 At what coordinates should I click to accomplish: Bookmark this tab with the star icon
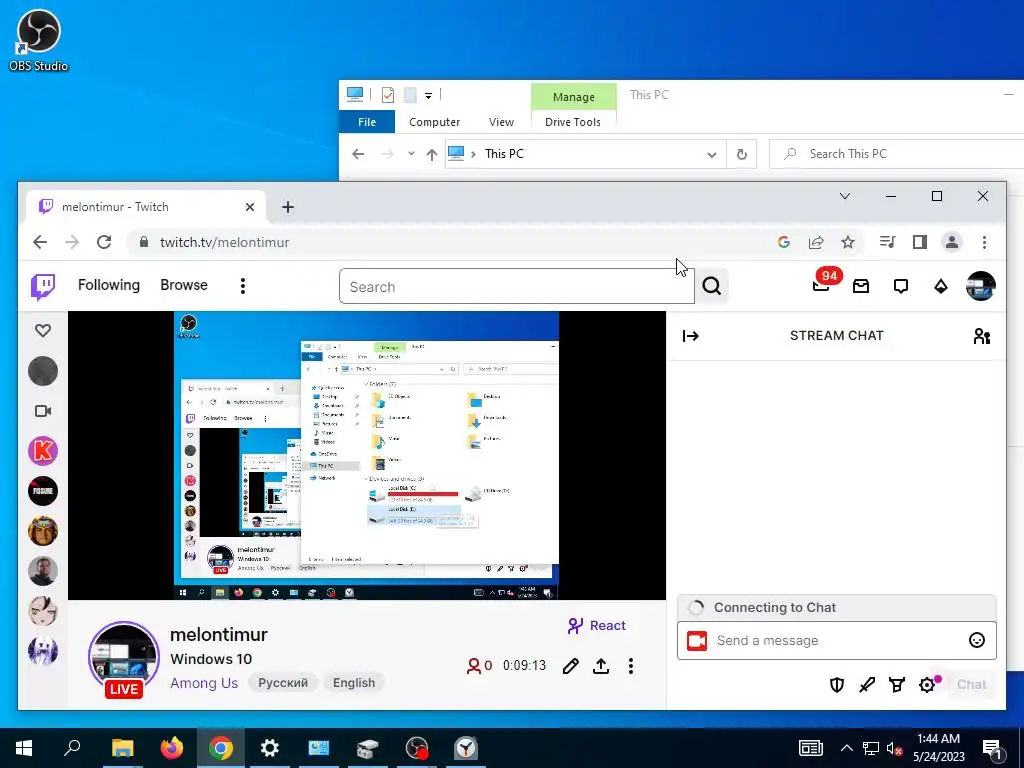(848, 242)
